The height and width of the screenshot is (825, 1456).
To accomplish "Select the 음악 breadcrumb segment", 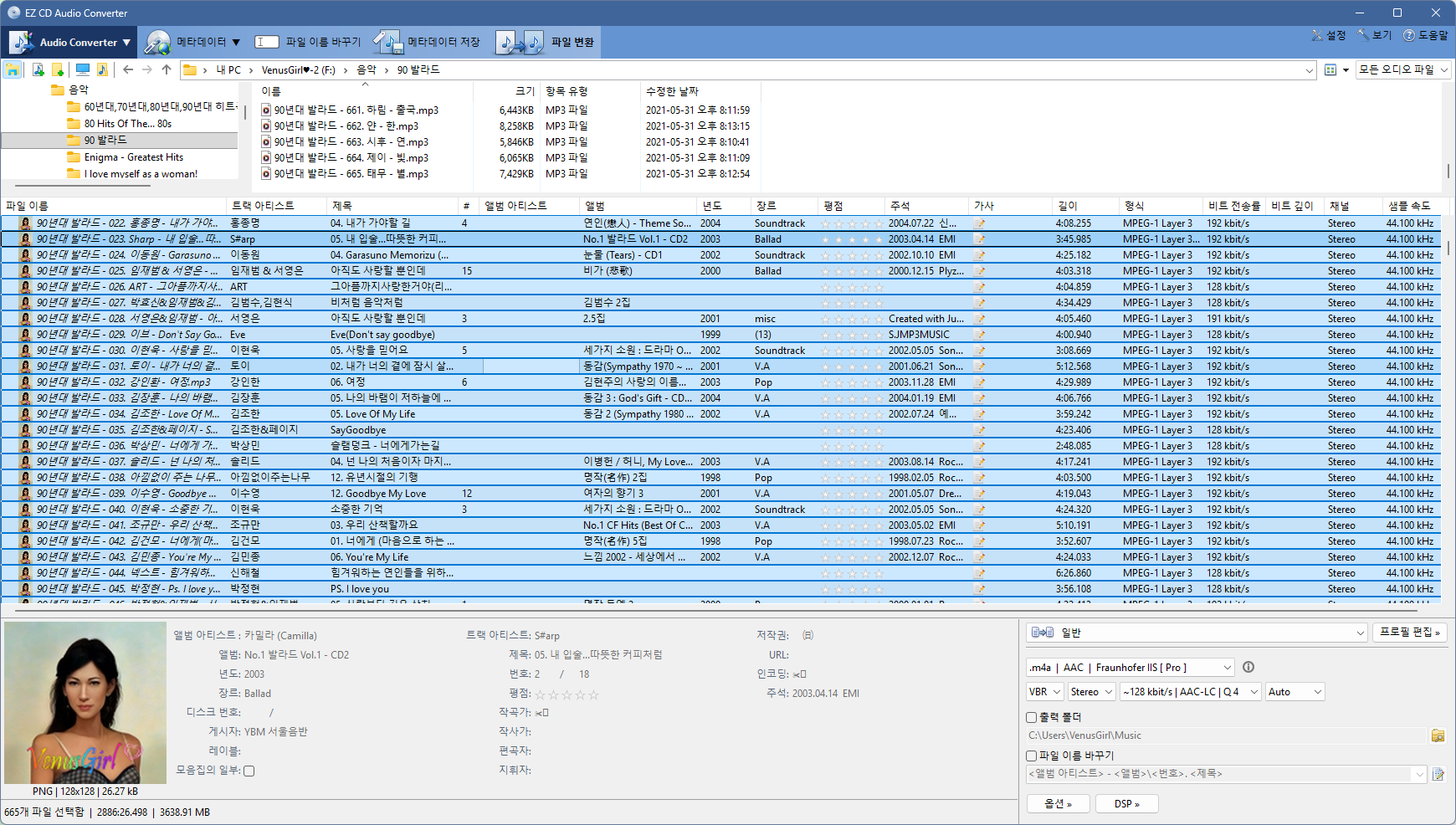I will tap(367, 70).
